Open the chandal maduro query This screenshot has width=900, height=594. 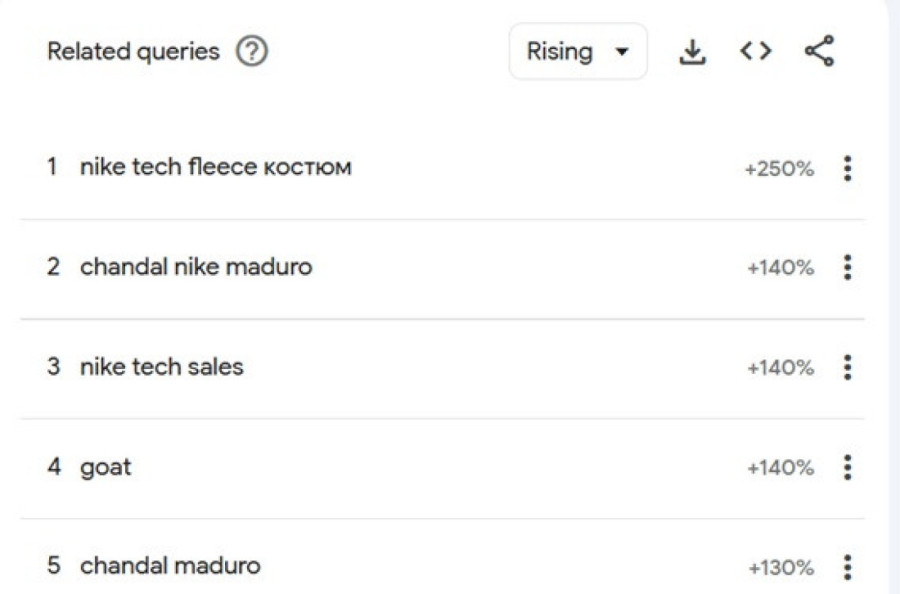tap(170, 566)
